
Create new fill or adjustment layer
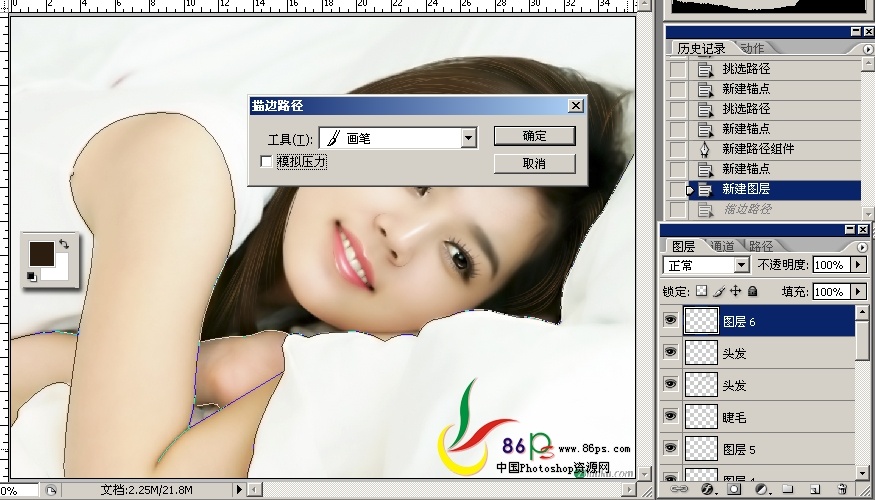[763, 489]
